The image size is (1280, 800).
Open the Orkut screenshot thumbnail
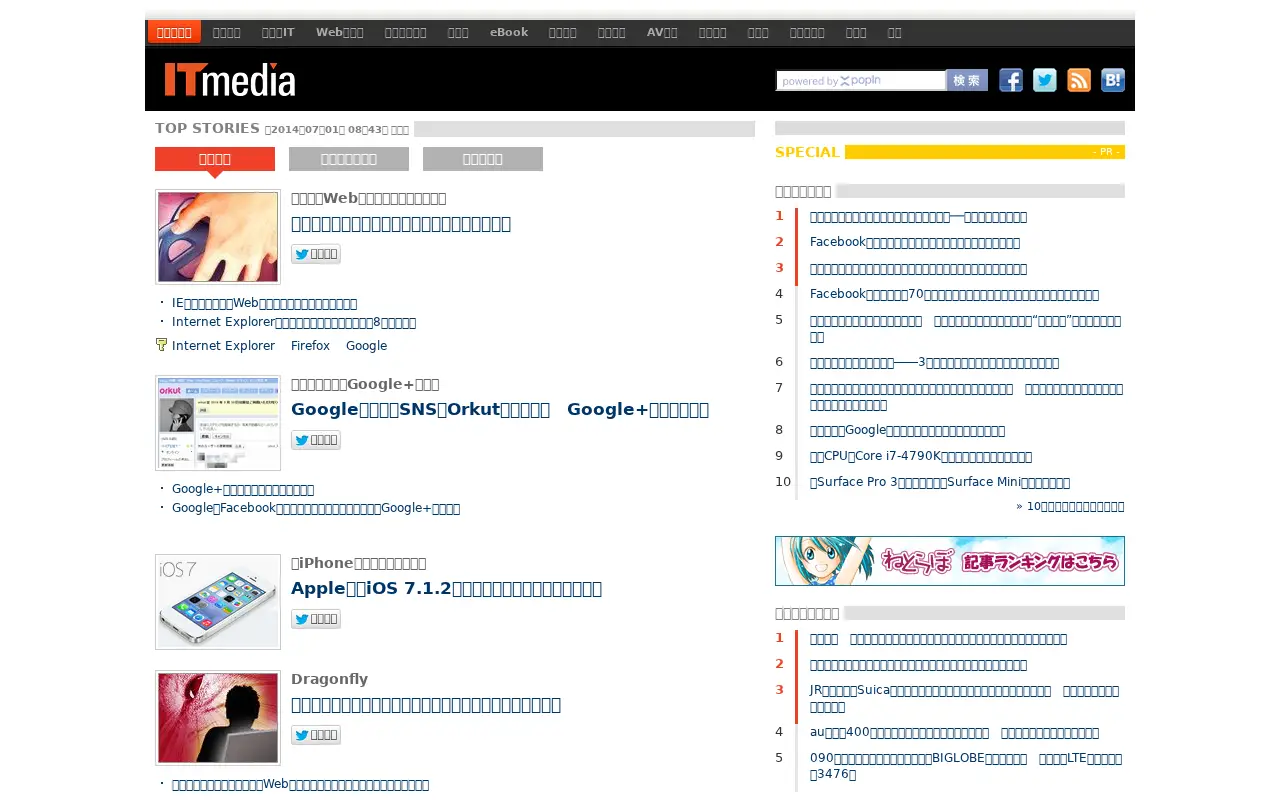click(x=218, y=423)
